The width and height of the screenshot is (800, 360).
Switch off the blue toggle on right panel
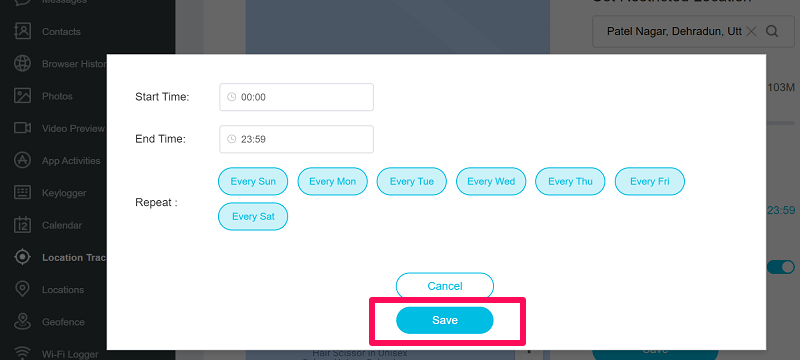781,267
